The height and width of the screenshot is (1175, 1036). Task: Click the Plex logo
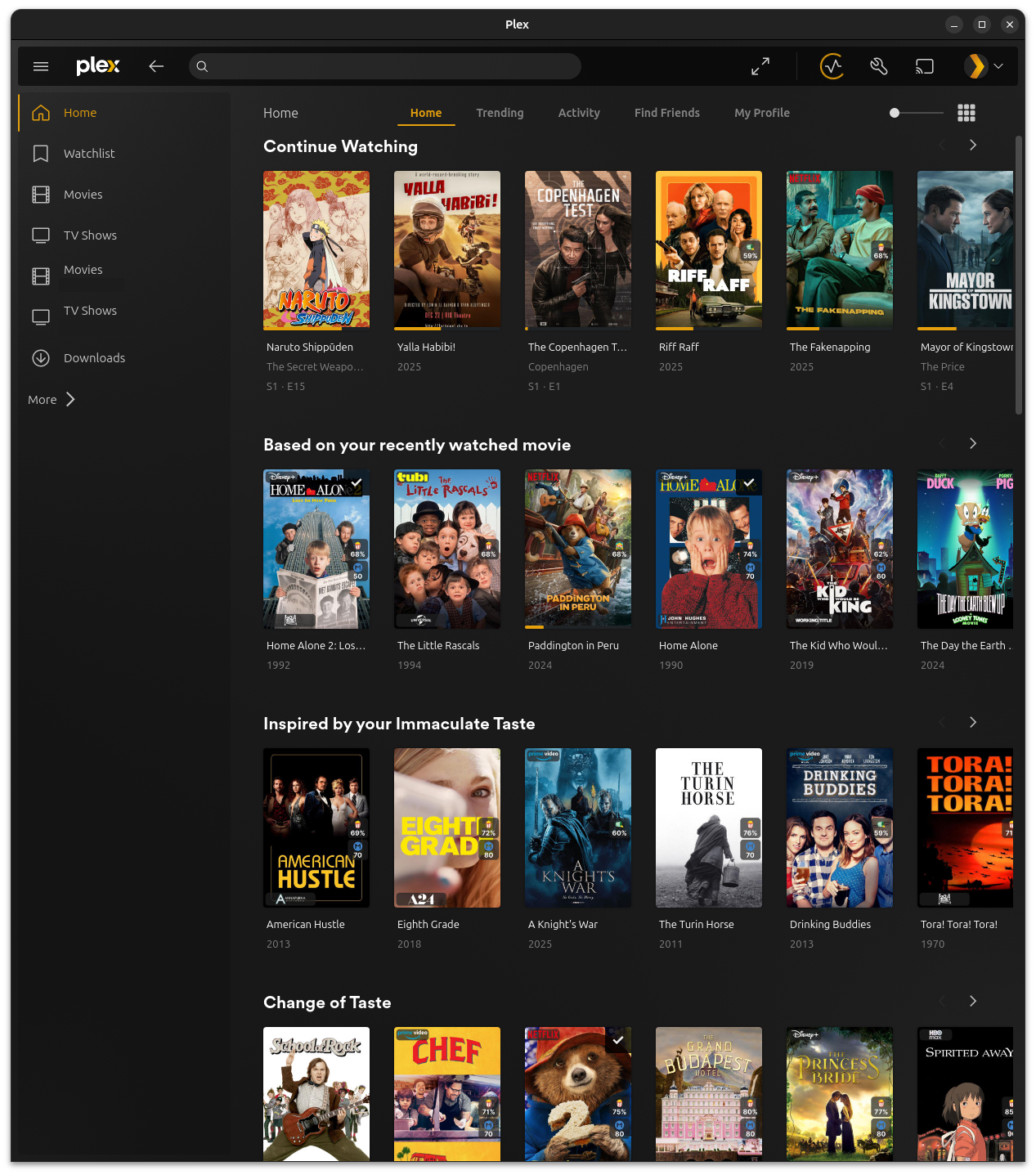98,66
